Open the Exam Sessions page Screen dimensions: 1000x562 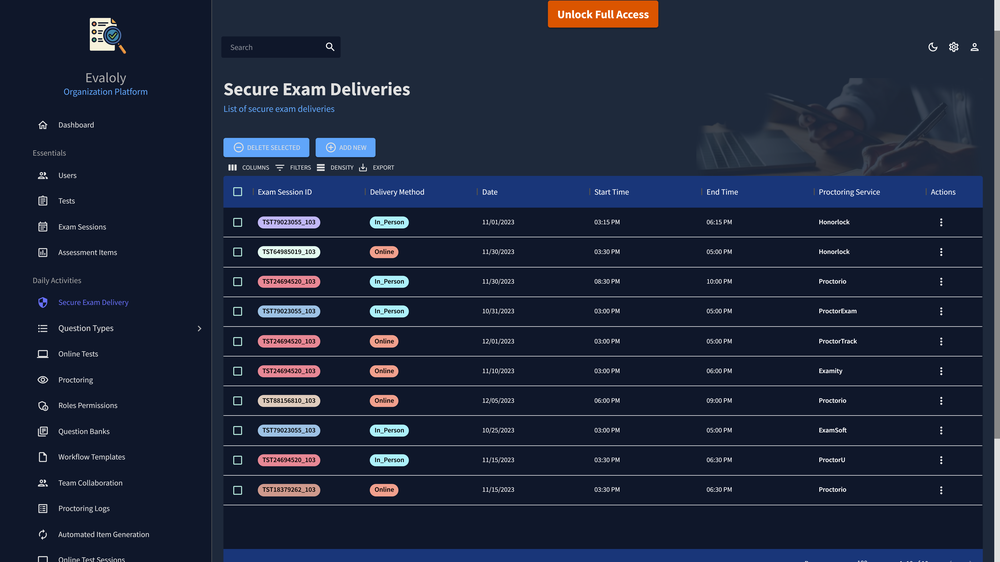click(82, 227)
